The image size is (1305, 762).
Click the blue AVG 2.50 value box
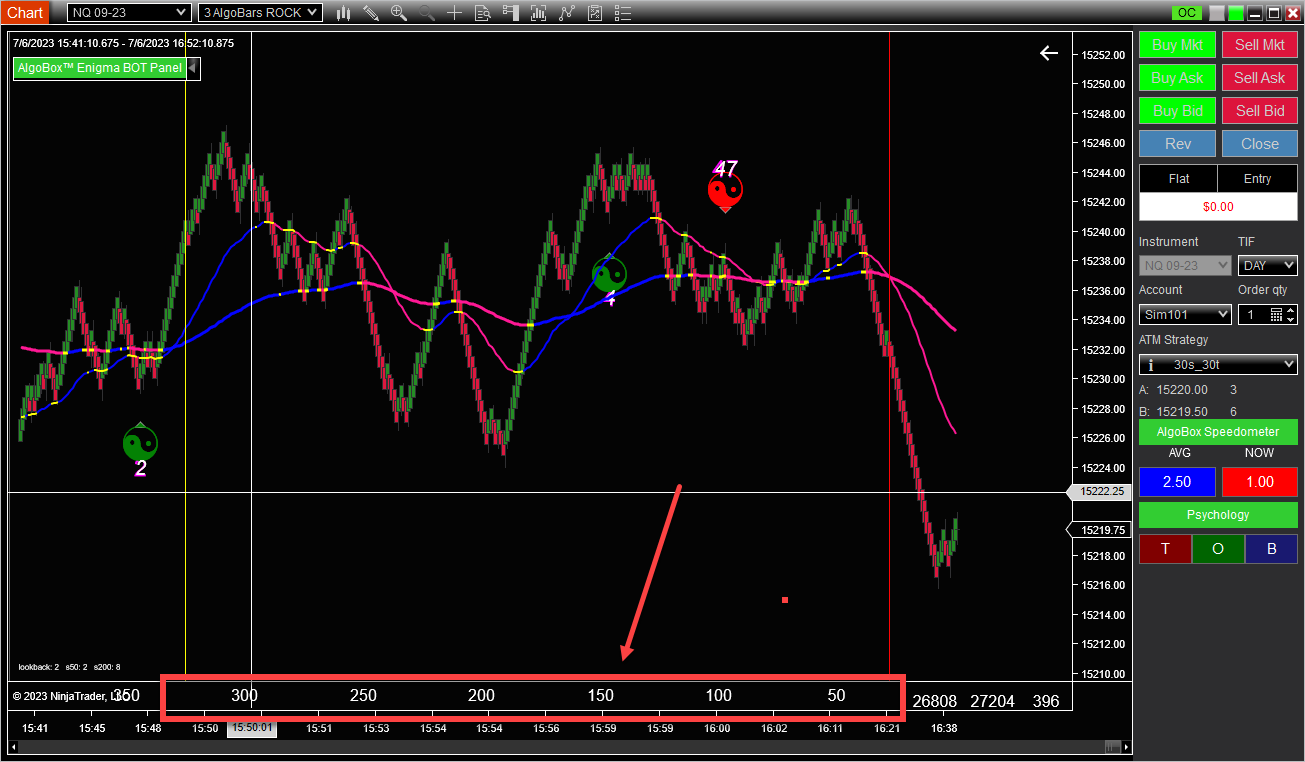coord(1178,482)
